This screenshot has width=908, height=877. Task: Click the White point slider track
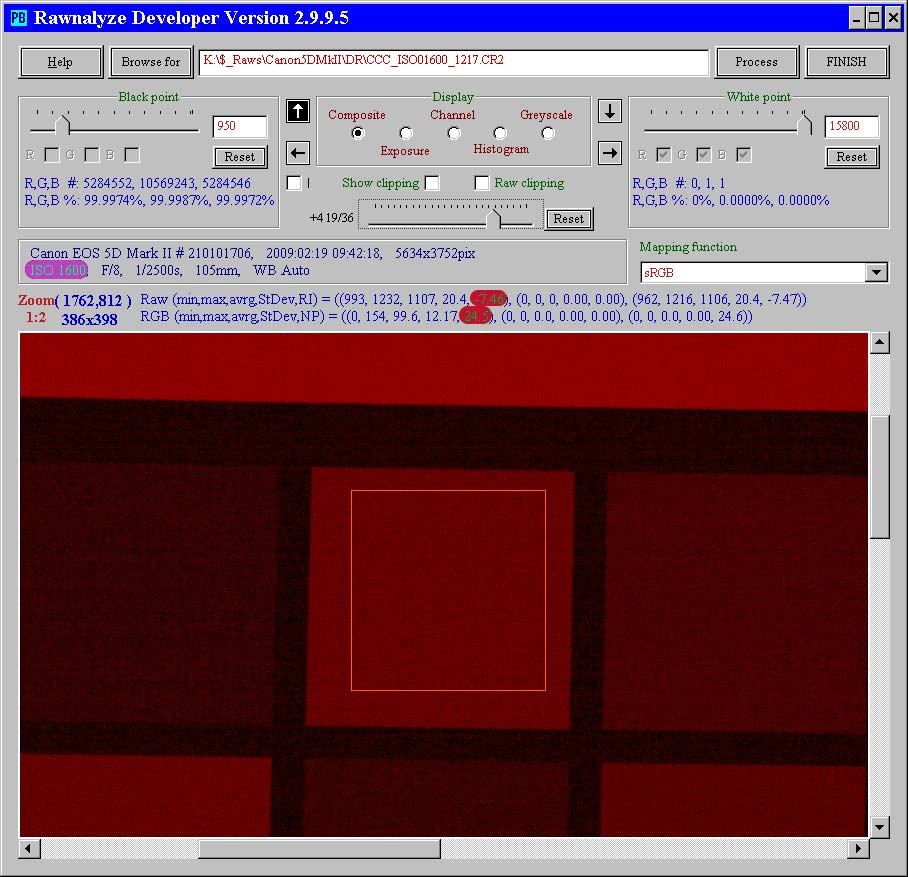click(725, 129)
